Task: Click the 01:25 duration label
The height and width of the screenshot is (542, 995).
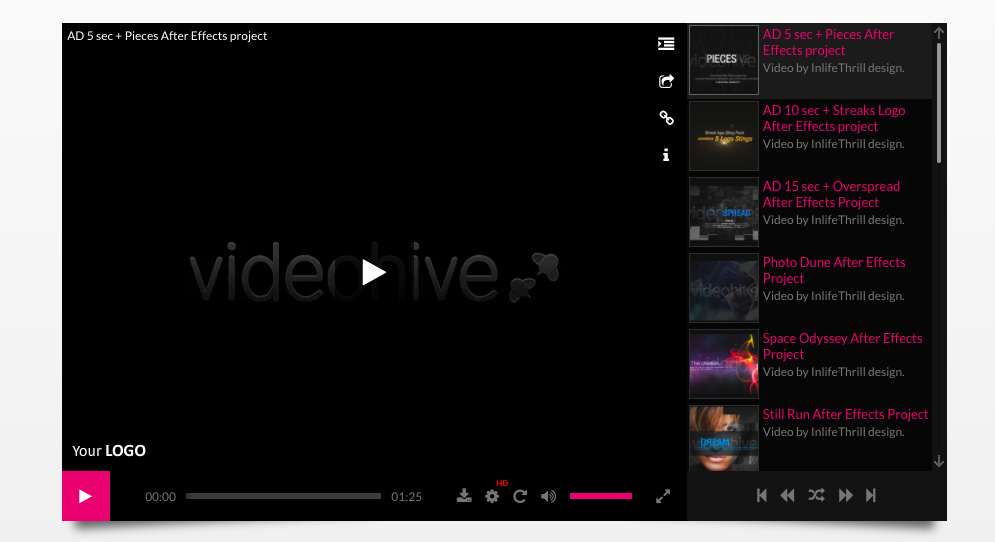Action: tap(406, 497)
